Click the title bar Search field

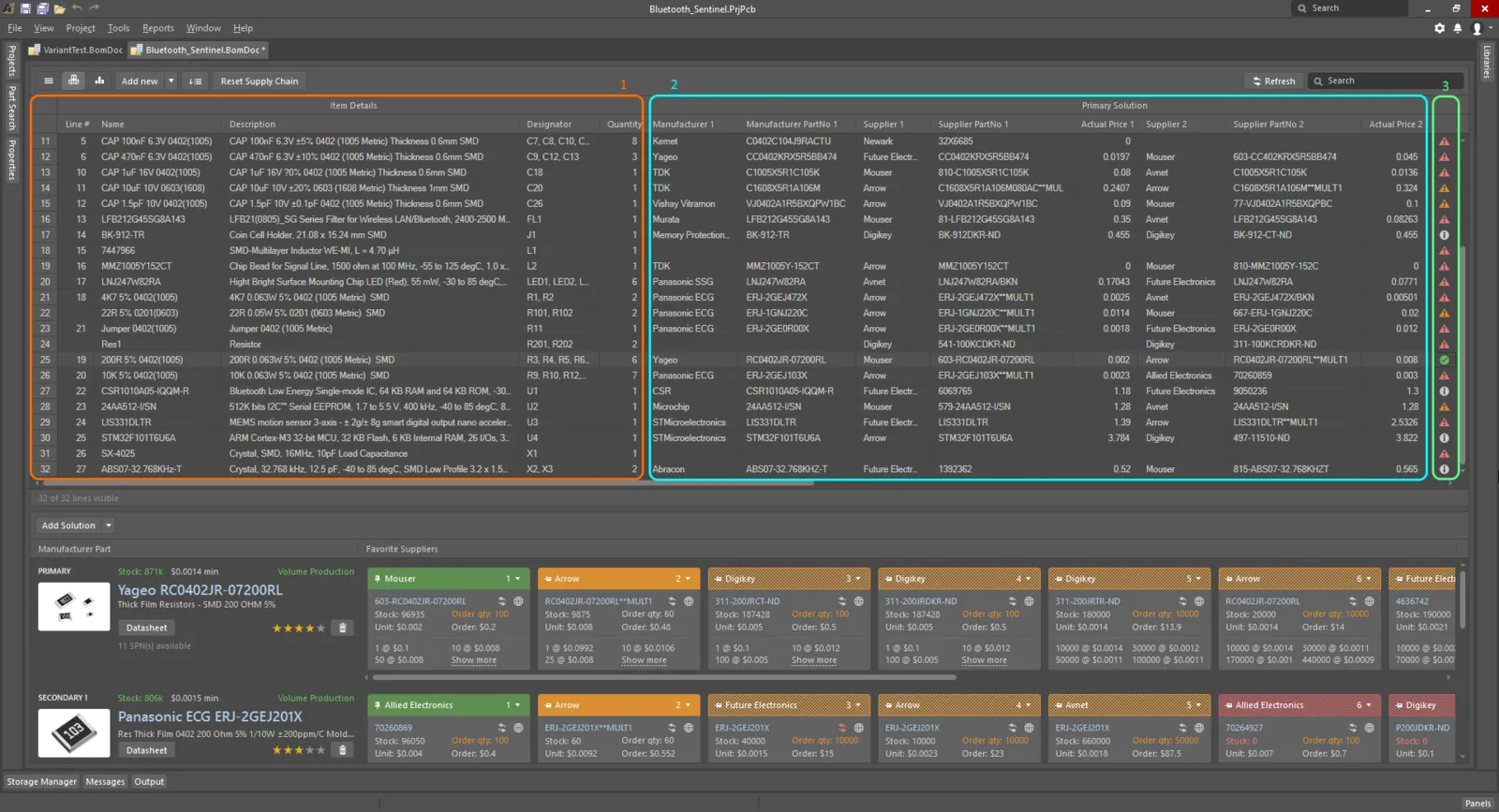tap(1350, 8)
